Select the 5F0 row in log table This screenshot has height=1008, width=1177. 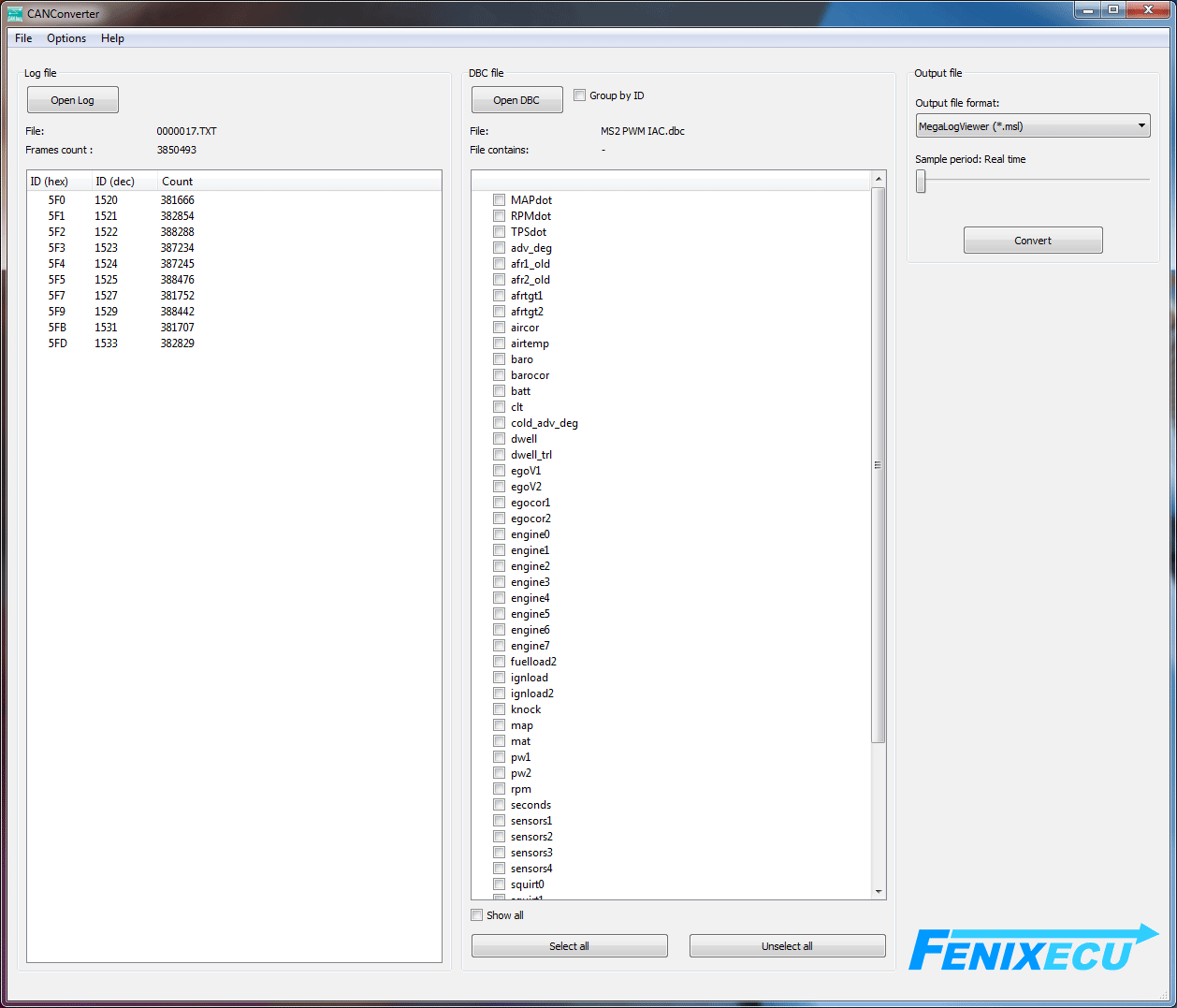click(x=57, y=200)
